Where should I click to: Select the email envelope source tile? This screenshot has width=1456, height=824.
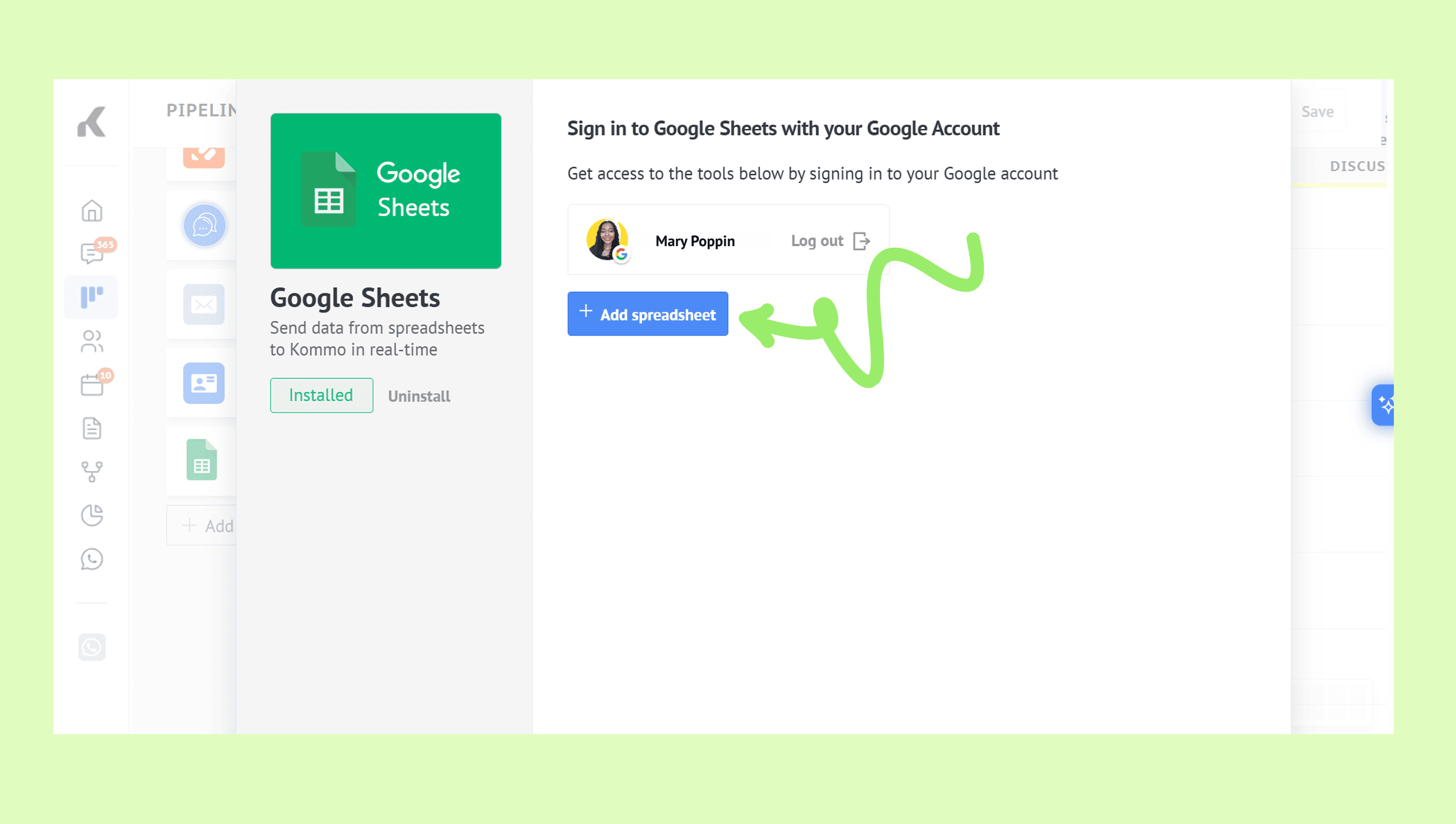(x=204, y=305)
